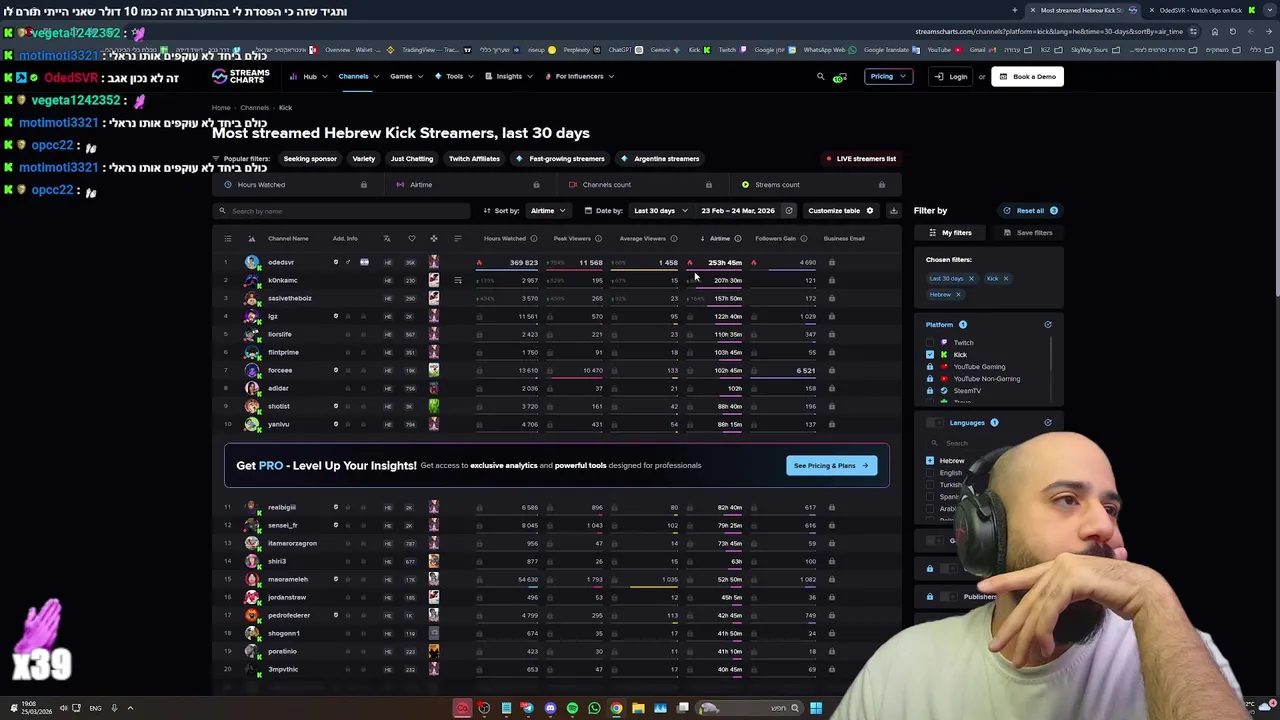
Task: Expand the Channels navigation dropdown
Action: point(358,76)
